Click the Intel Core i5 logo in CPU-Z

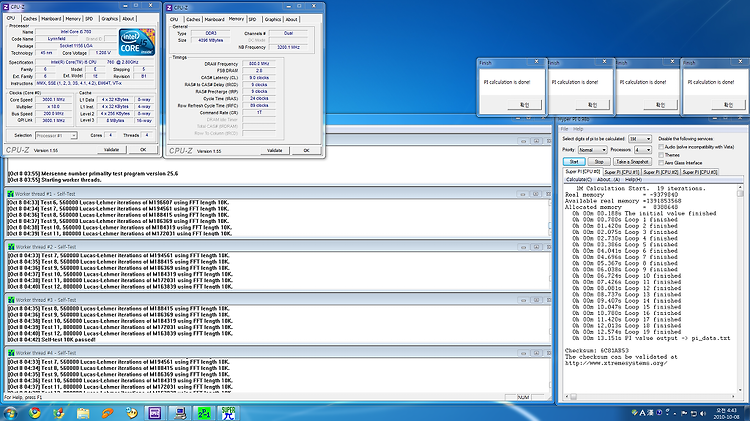pos(137,43)
